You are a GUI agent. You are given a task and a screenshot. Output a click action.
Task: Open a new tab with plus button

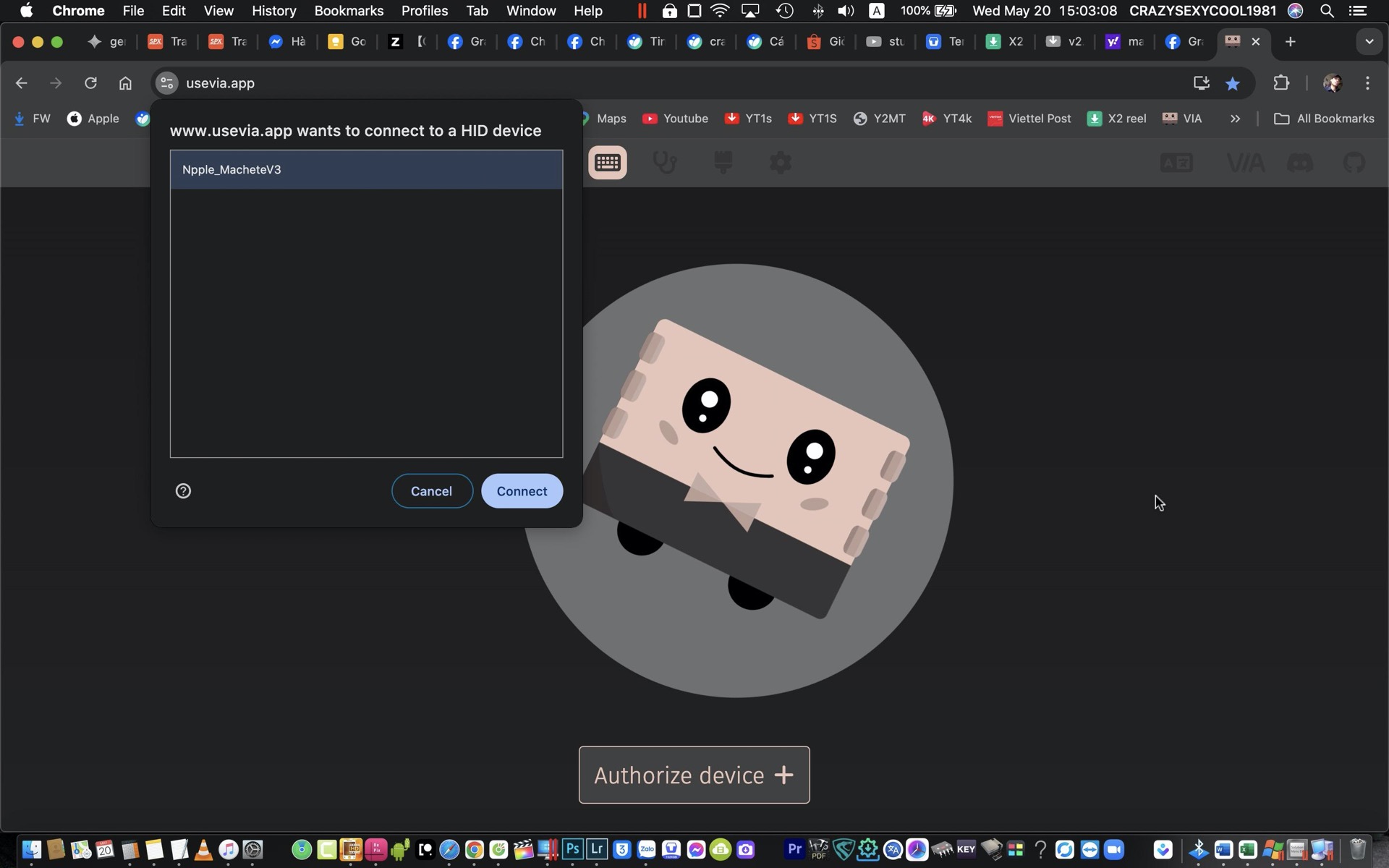tap(1290, 42)
